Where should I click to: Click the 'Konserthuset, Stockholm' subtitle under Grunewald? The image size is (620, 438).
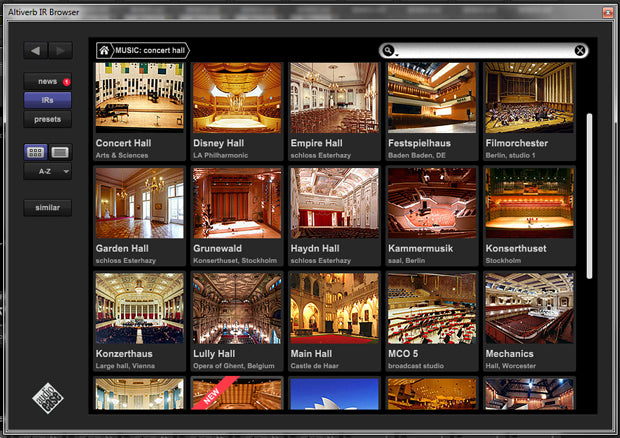click(x=235, y=261)
